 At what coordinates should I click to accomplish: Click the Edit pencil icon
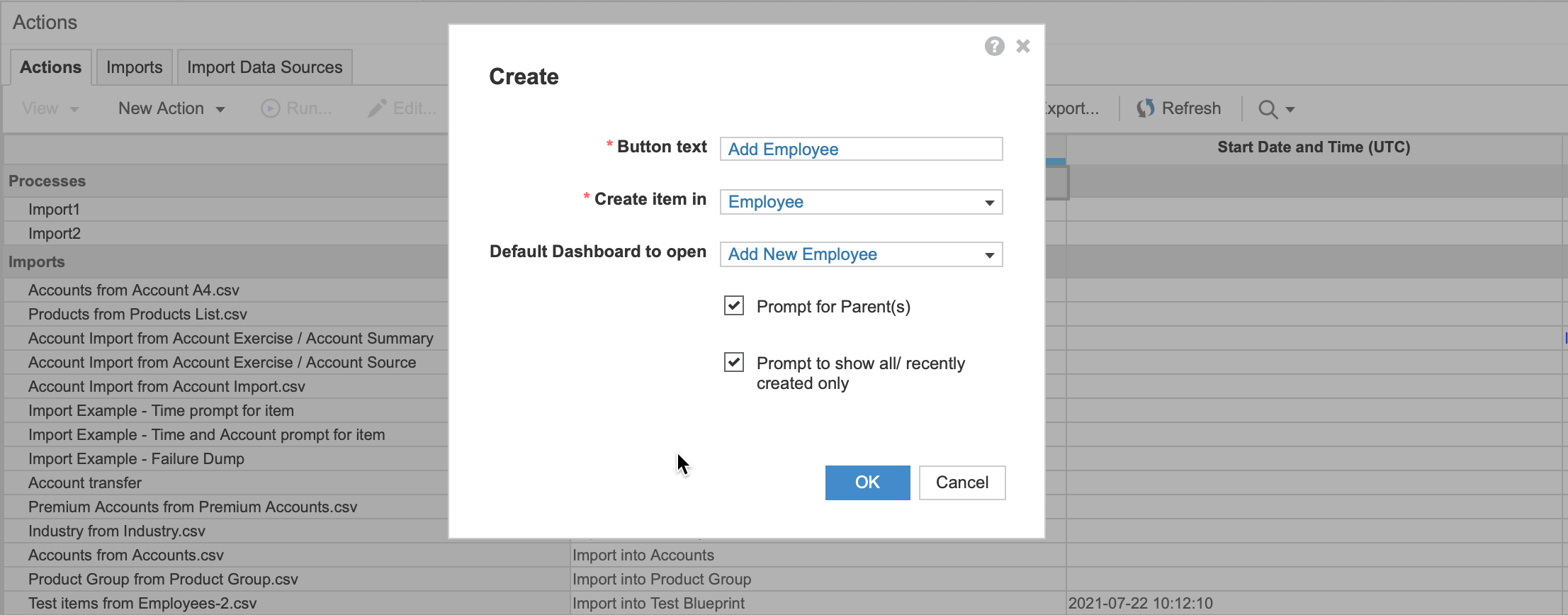click(x=377, y=108)
